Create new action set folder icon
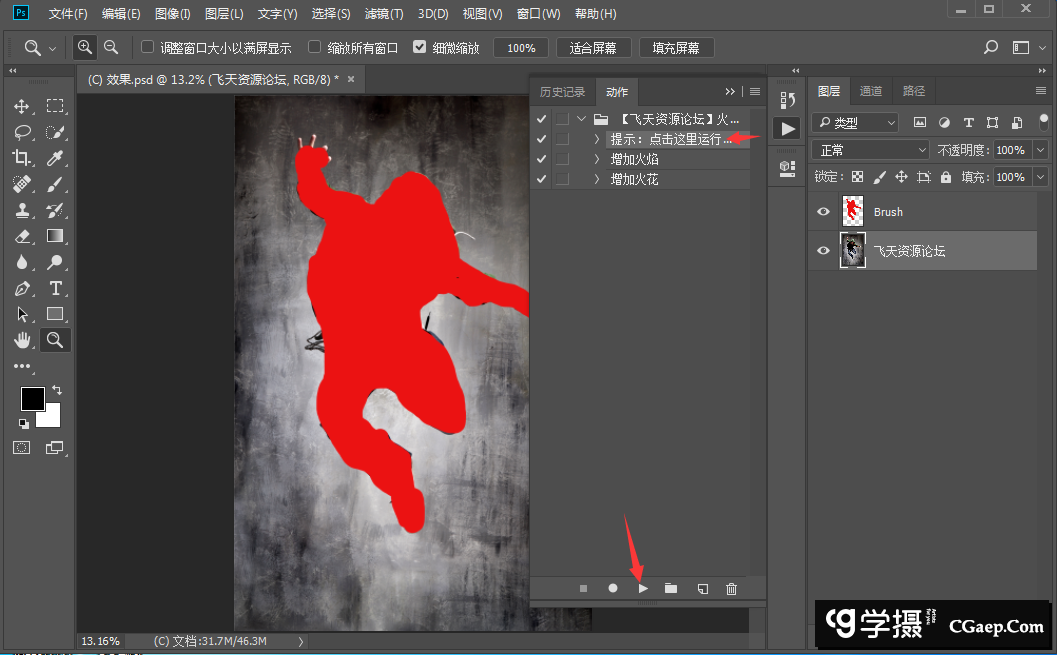Image resolution: width=1057 pixels, height=655 pixels. (671, 589)
